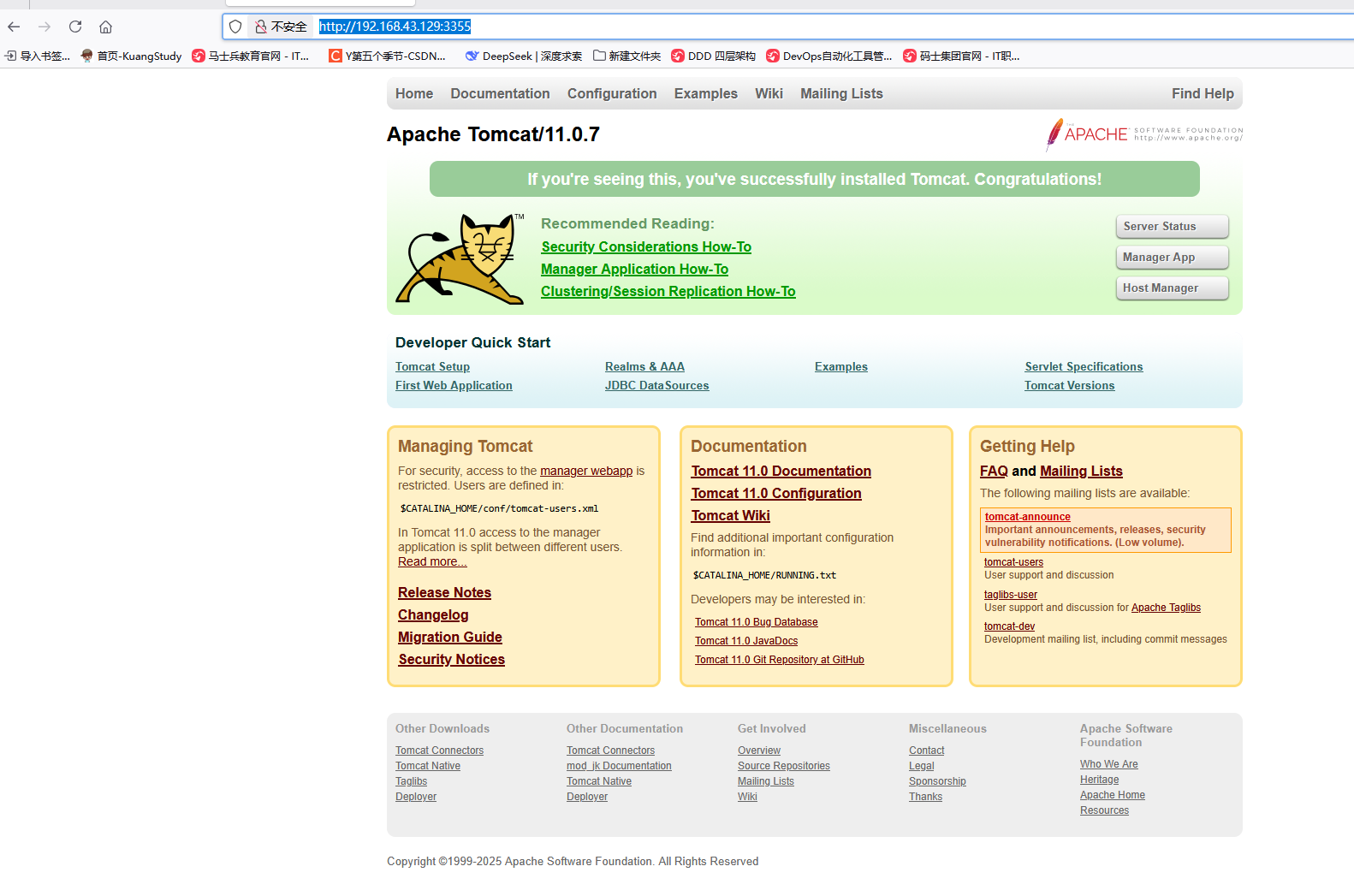1354x896 pixels.
Task: Open Examples in the top nav bar
Action: 705,93
